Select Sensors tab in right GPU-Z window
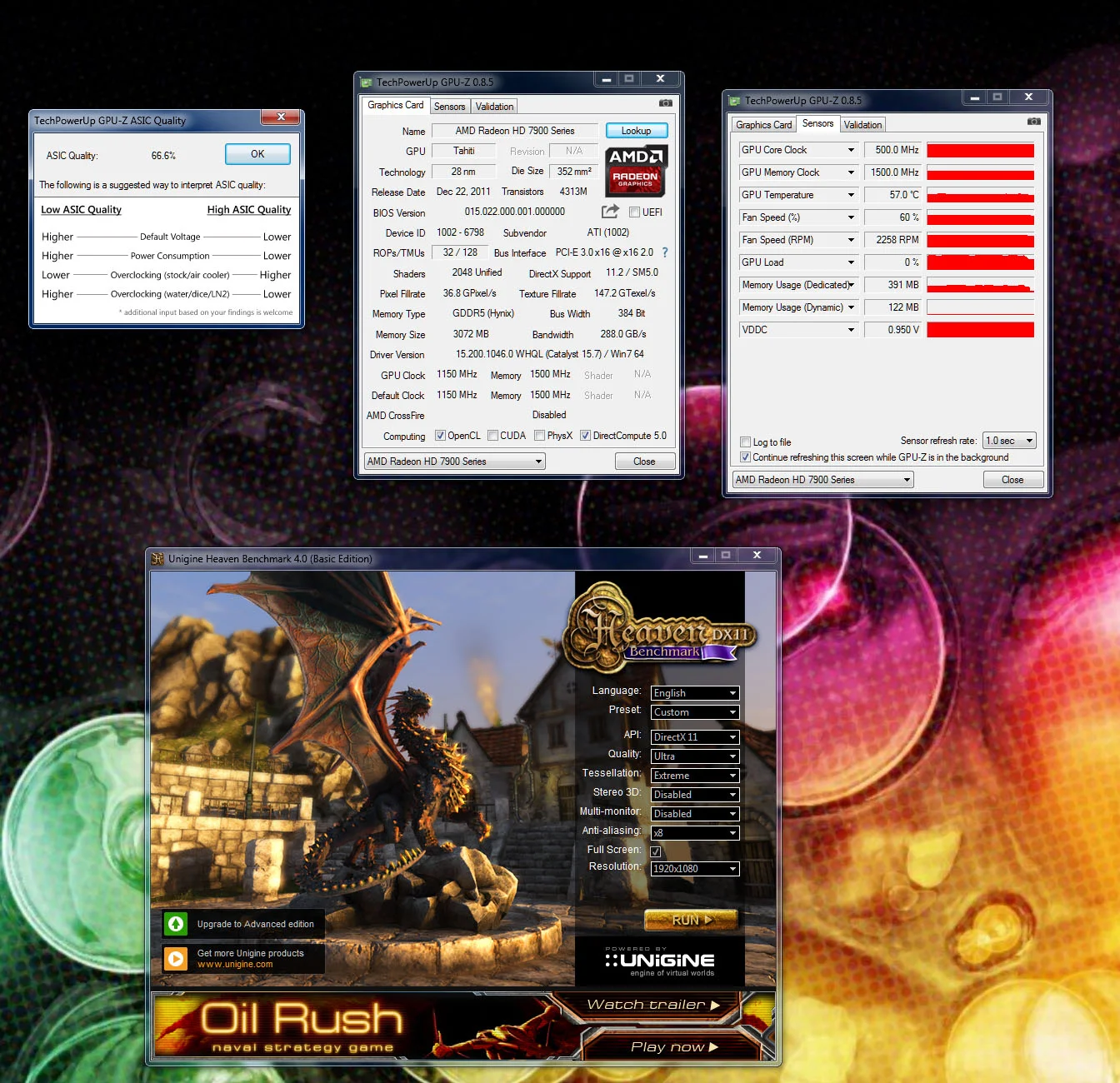Viewport: 1120px width, 1083px height. coord(817,123)
